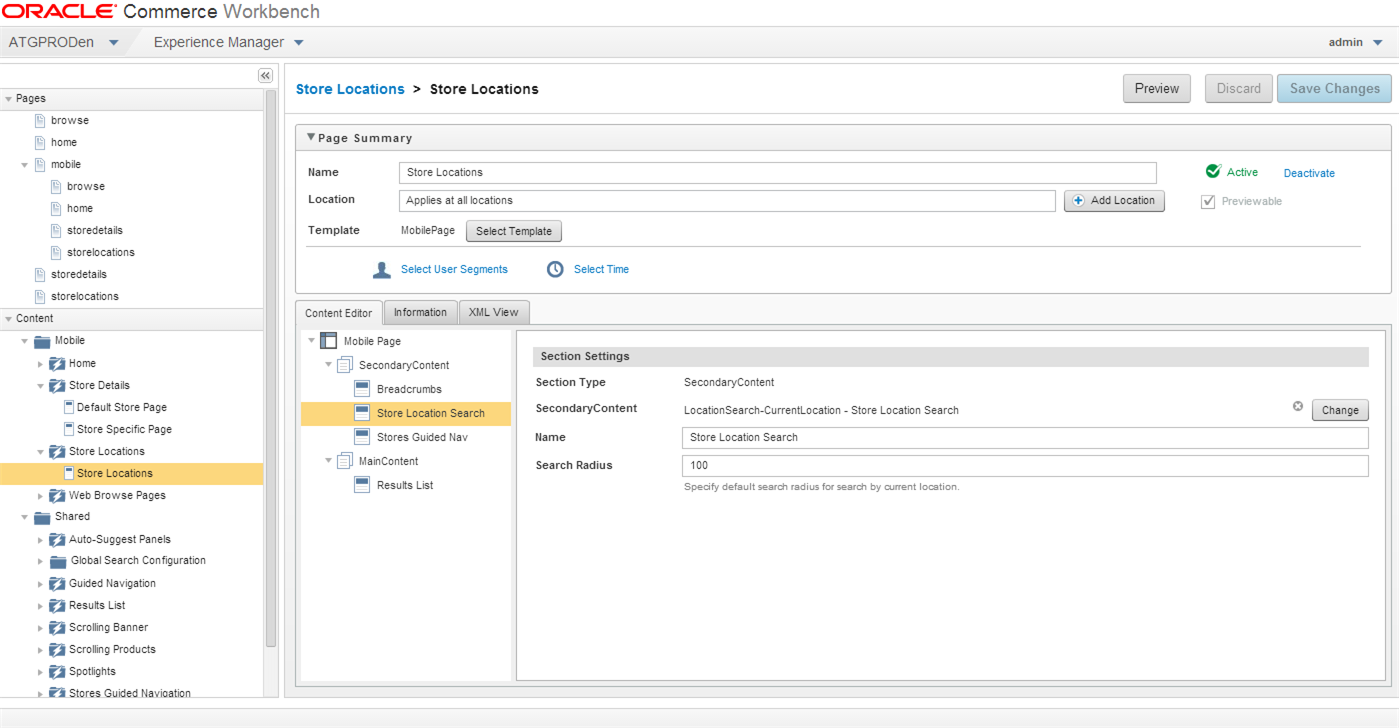Click the Select User Segments link

tap(454, 269)
